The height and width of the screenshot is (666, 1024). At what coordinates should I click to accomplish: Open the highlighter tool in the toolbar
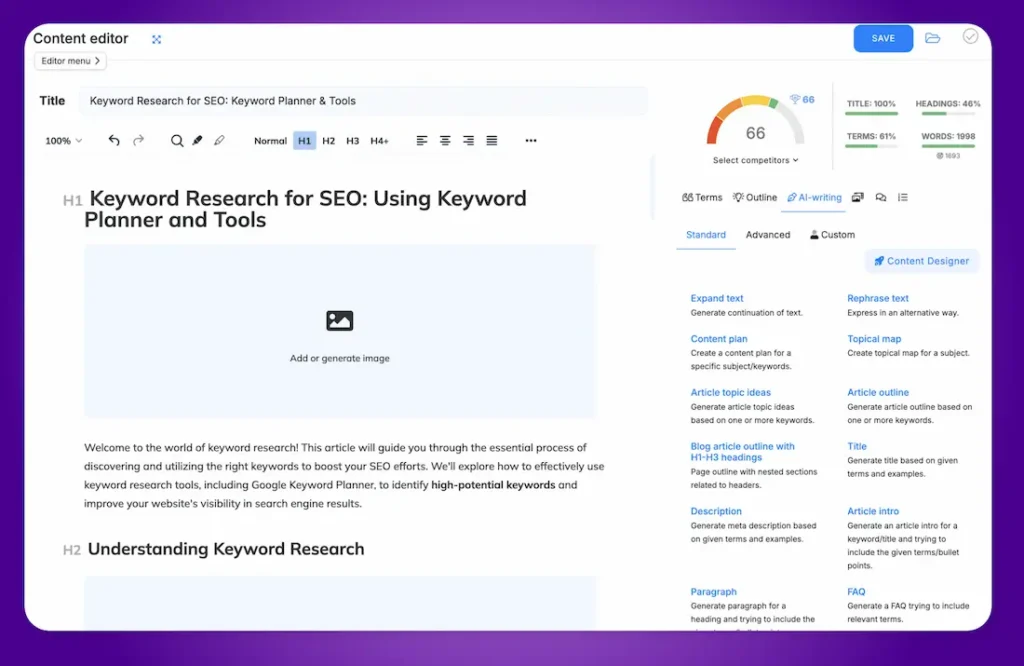point(197,140)
